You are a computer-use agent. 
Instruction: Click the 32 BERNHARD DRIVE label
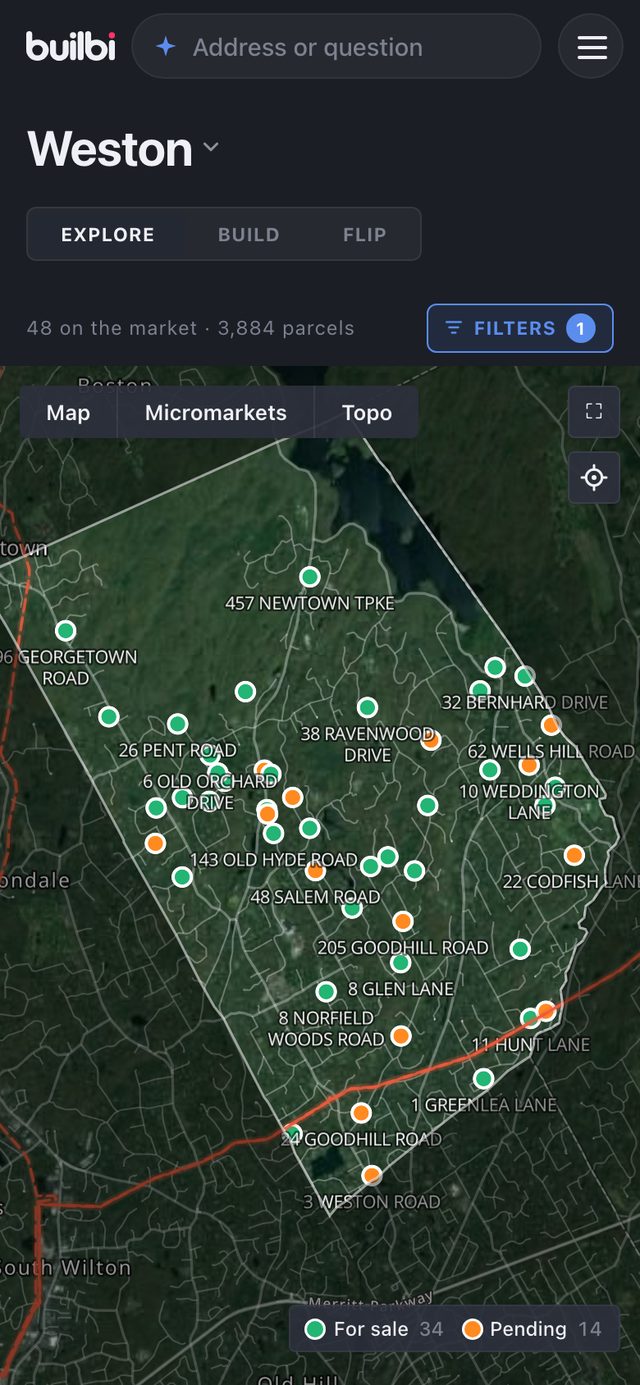coord(525,702)
